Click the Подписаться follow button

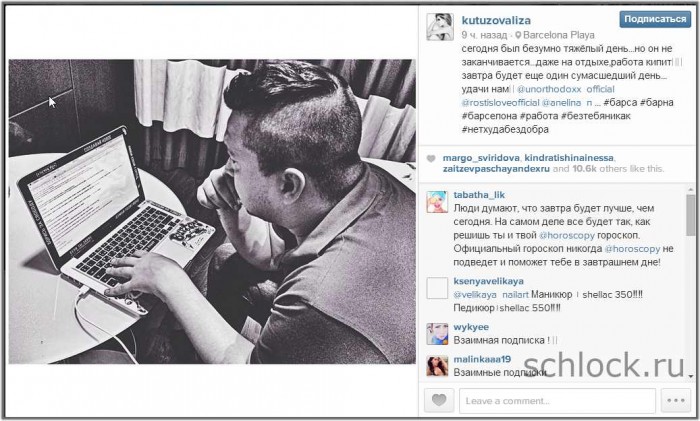point(655,19)
